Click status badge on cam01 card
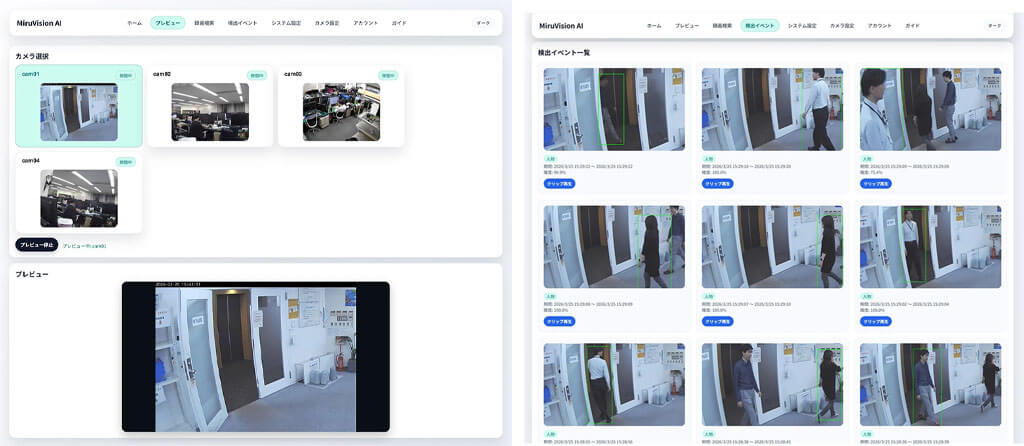Viewport: 1024px width, 446px height. [125, 75]
